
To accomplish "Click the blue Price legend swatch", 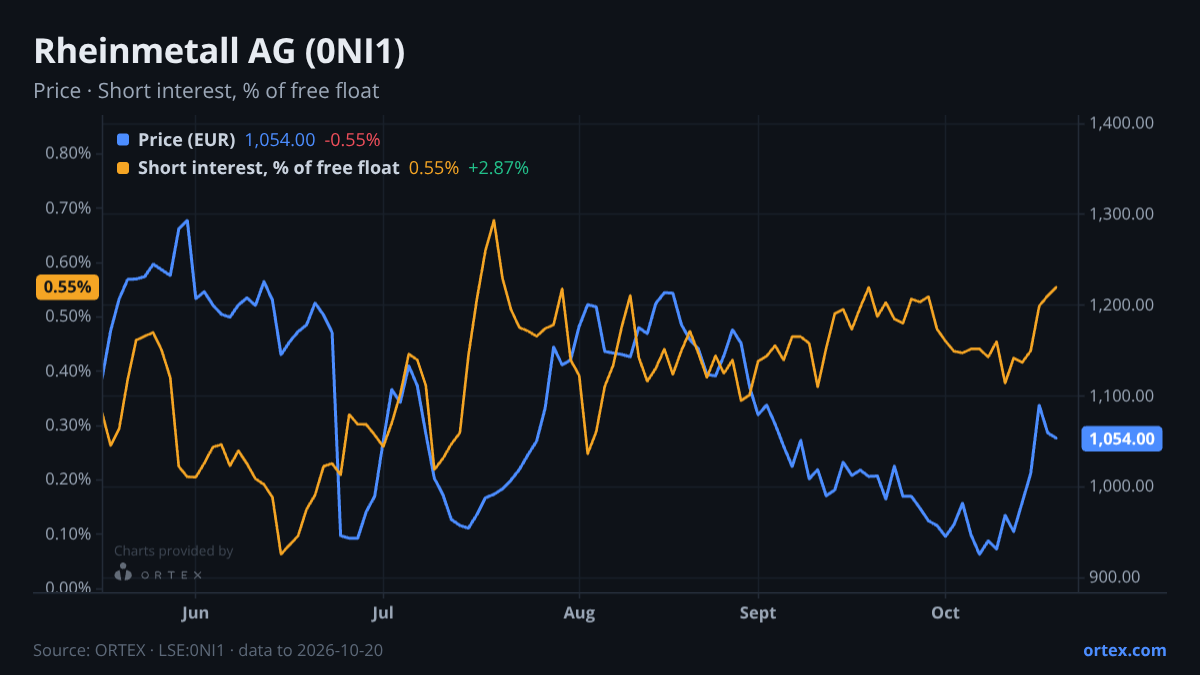I will click(123, 140).
